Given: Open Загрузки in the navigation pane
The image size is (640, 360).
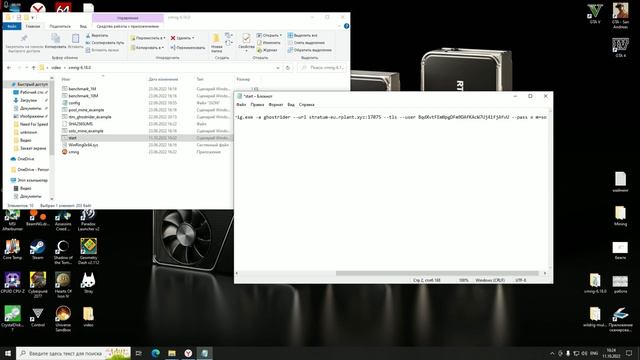Looking at the screenshot, I should [28, 100].
